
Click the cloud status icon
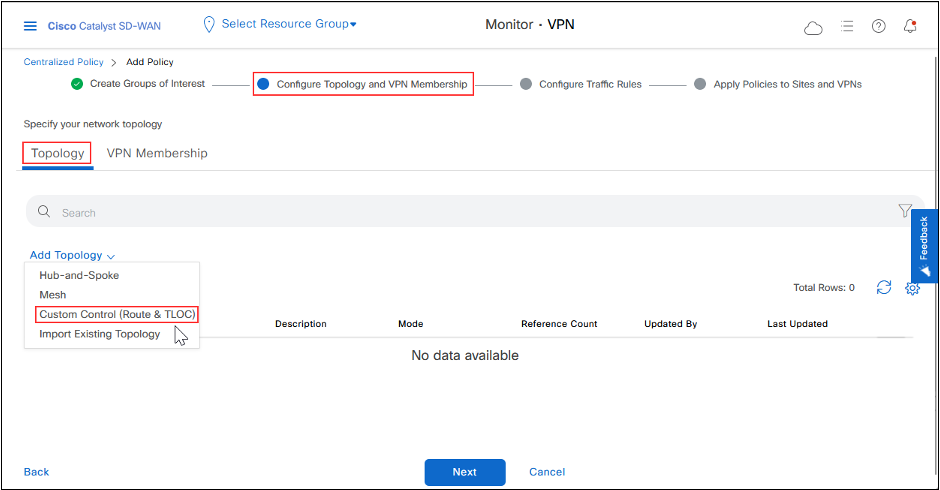click(813, 27)
